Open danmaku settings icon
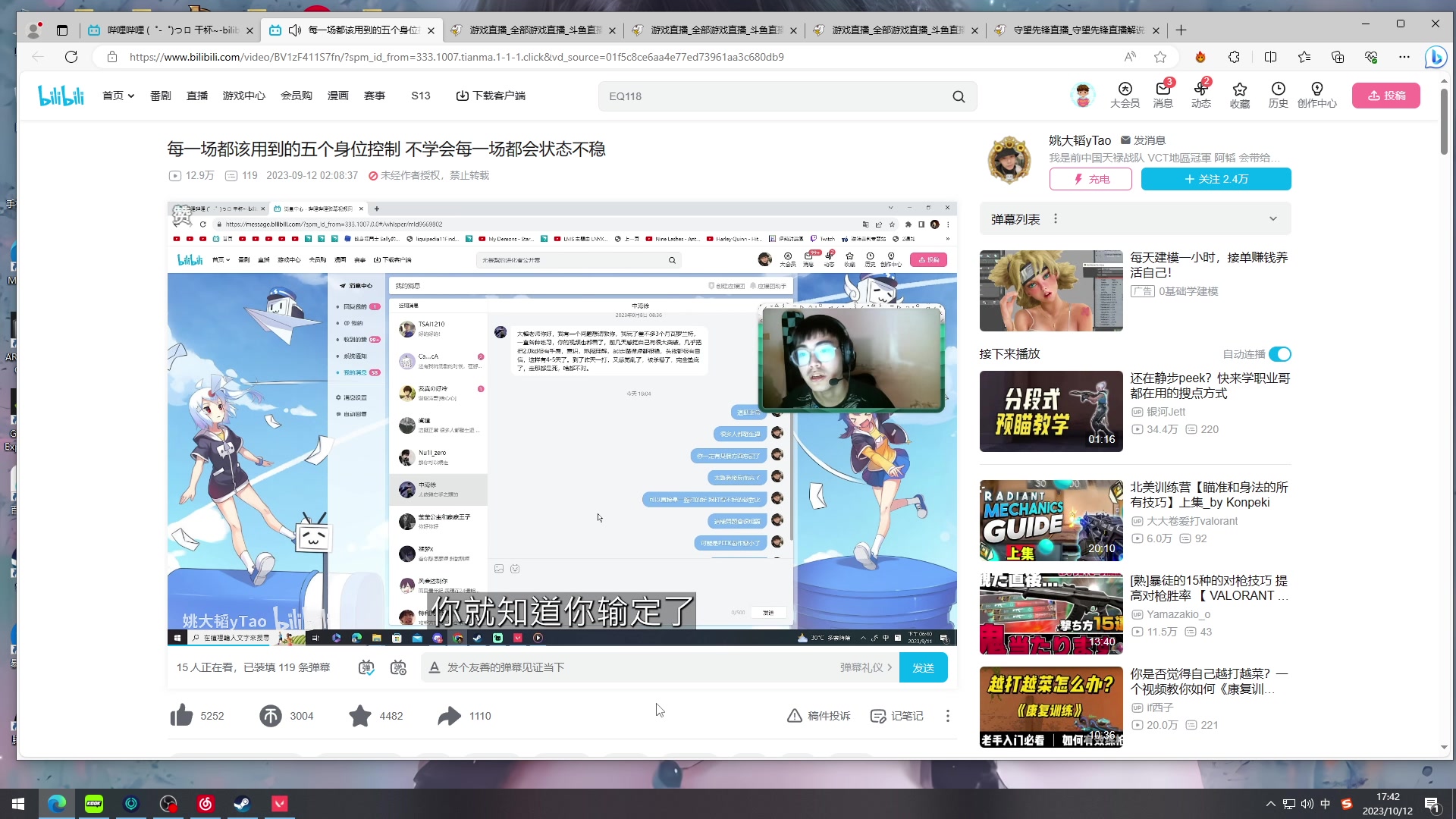This screenshot has width=1456, height=819. (398, 667)
